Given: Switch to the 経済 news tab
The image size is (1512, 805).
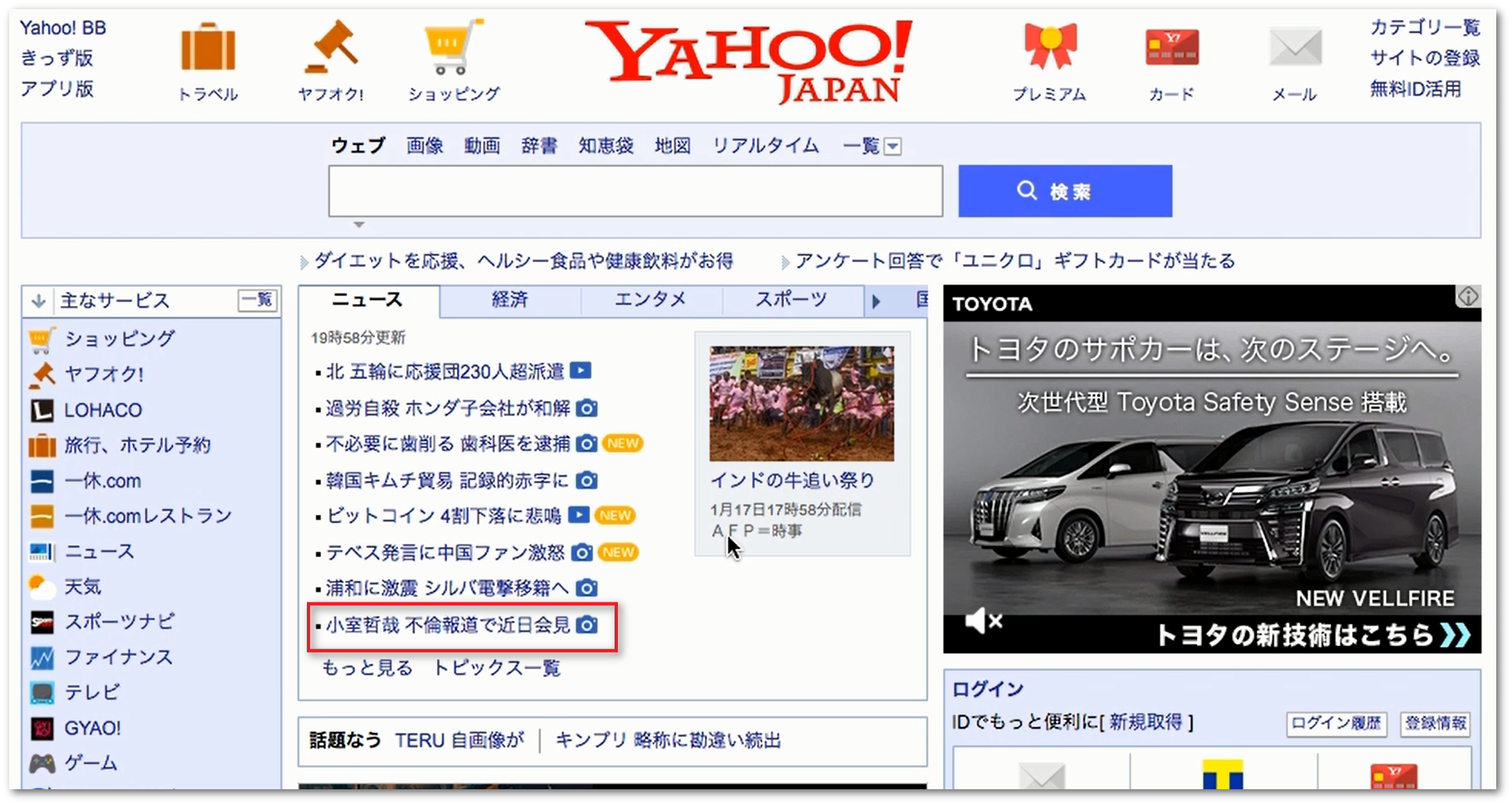Looking at the screenshot, I should tap(509, 300).
